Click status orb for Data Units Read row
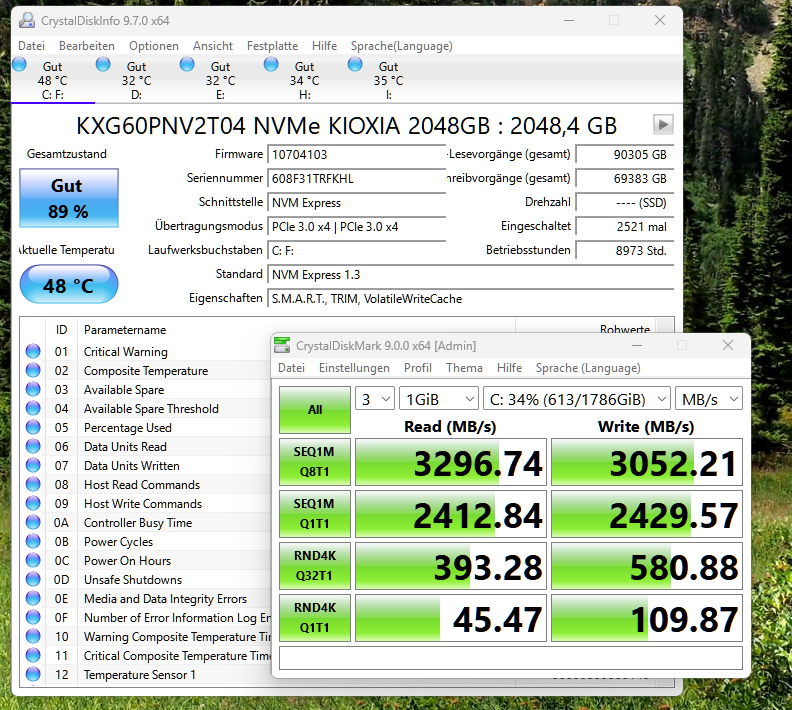 33,446
